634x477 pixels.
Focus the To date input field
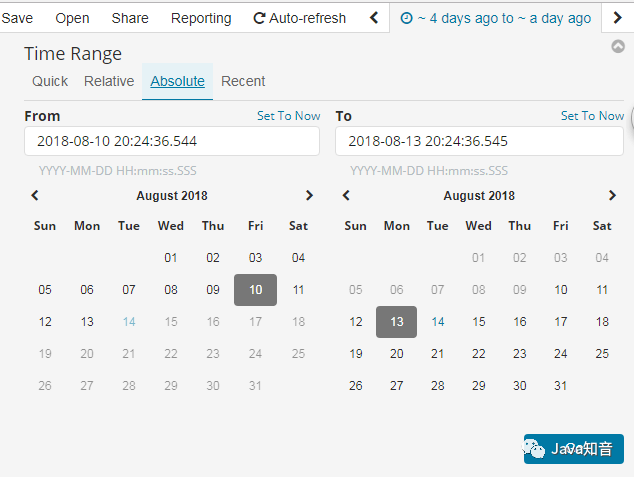[x=479, y=141]
